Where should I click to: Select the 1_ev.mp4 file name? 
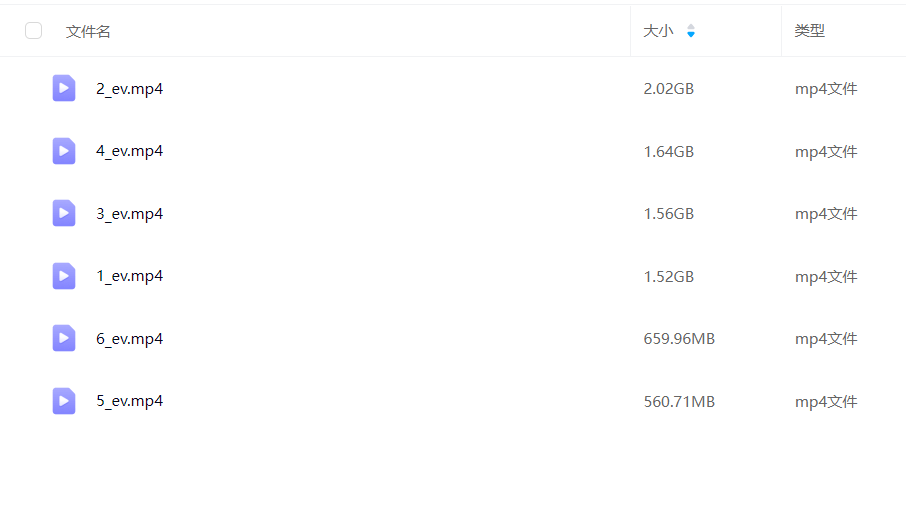point(129,276)
